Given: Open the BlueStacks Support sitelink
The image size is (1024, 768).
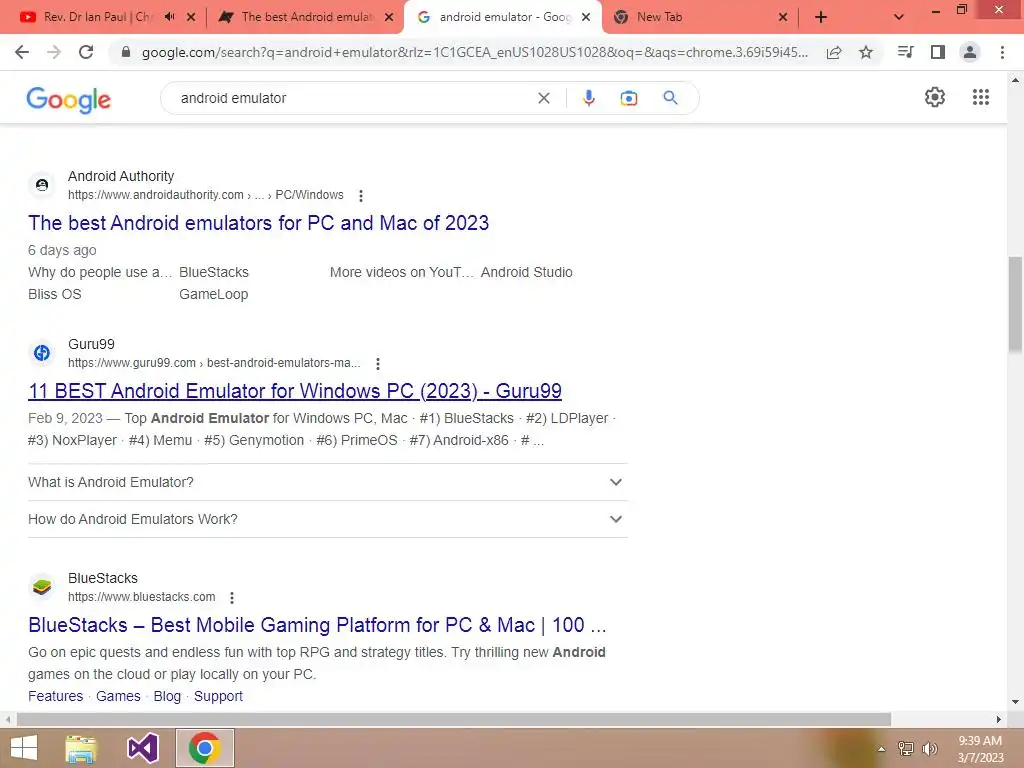Looking at the screenshot, I should point(218,696).
